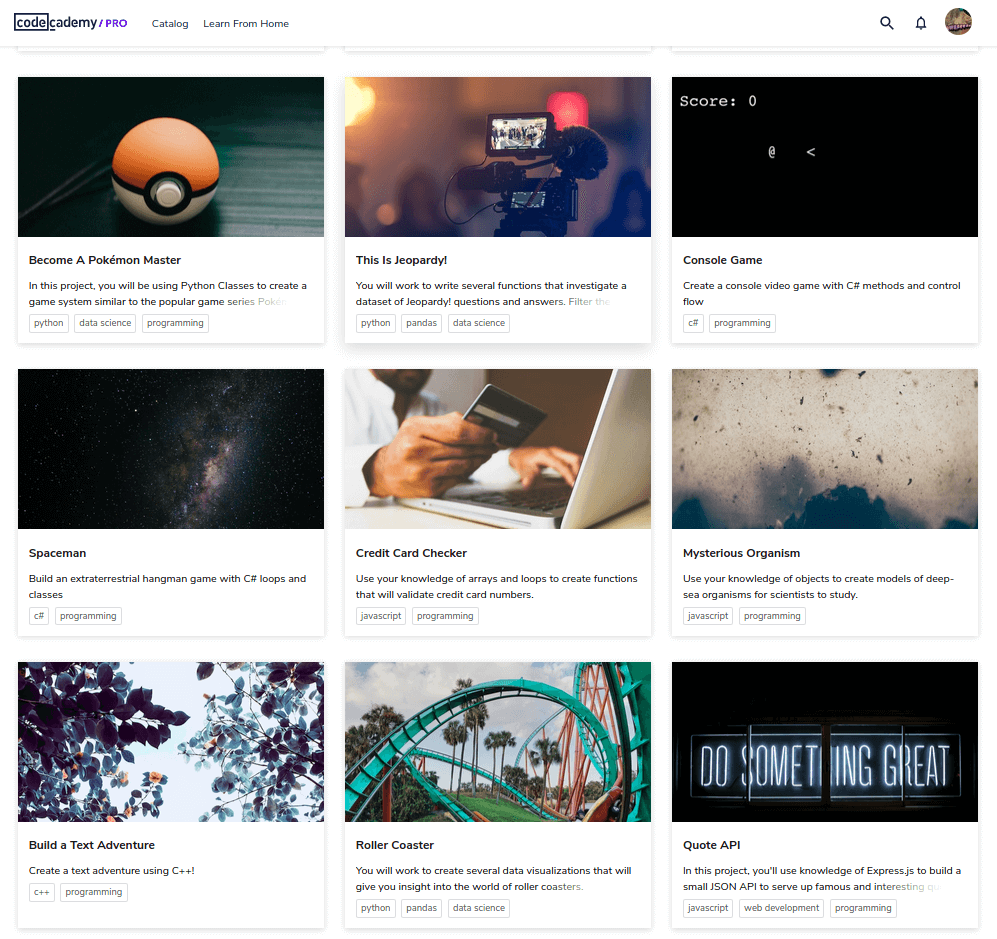Viewport: 997px width, 939px height.
Task: Select programming tag on Spaceman card
Action: tap(88, 616)
